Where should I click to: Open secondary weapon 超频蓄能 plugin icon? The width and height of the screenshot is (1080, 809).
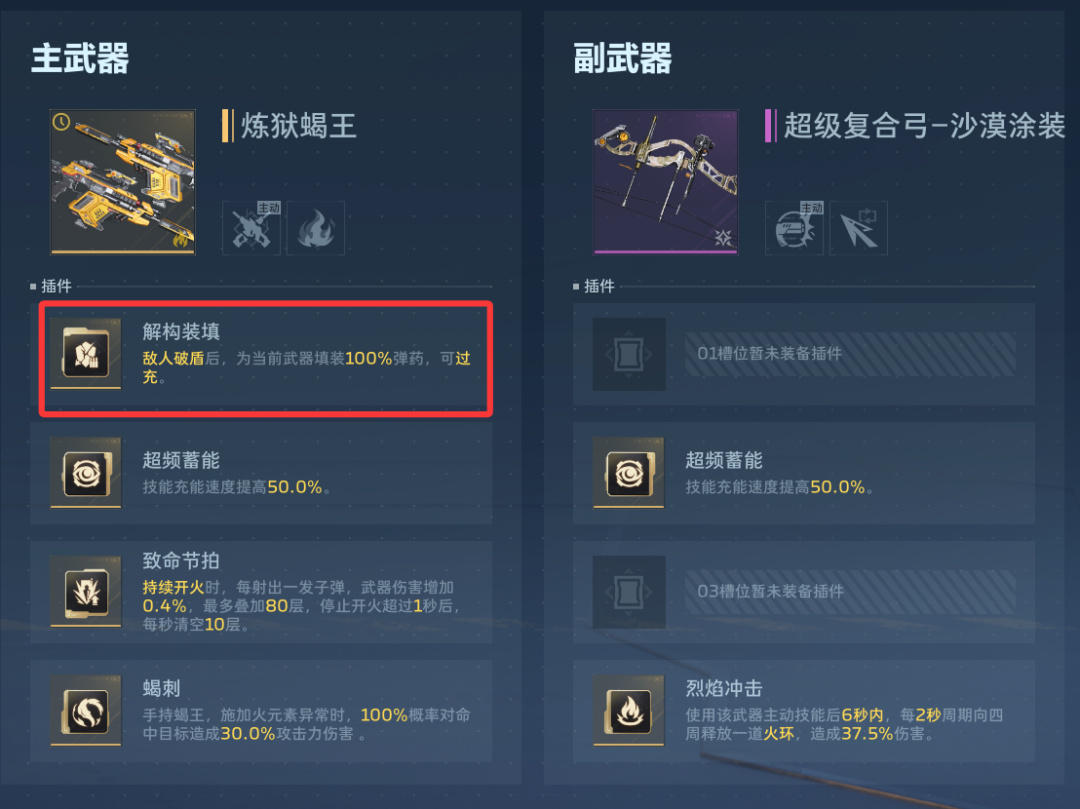[x=629, y=473]
